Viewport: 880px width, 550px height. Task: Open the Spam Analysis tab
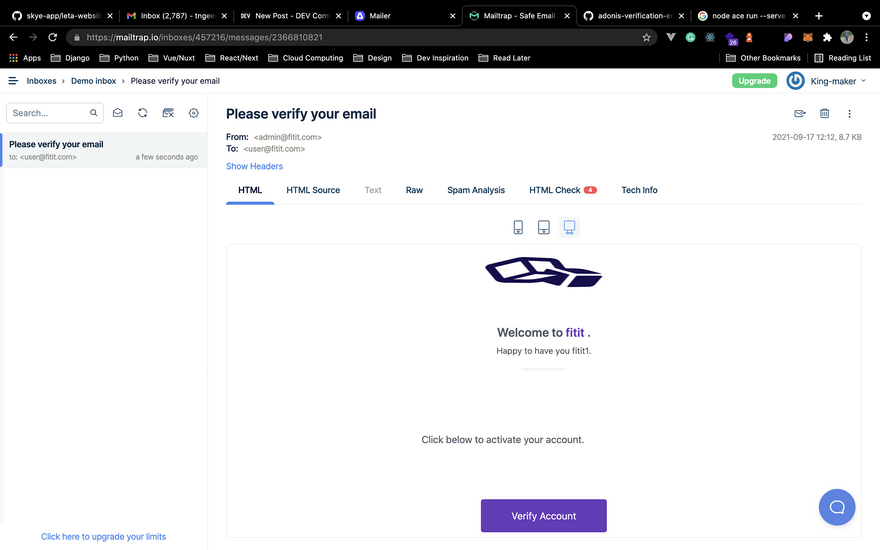point(476,190)
